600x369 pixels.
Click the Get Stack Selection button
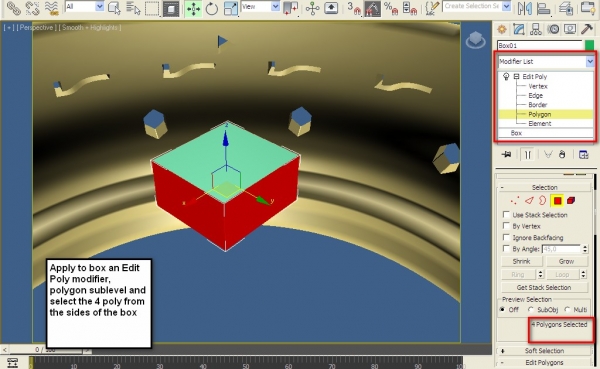[x=544, y=287]
